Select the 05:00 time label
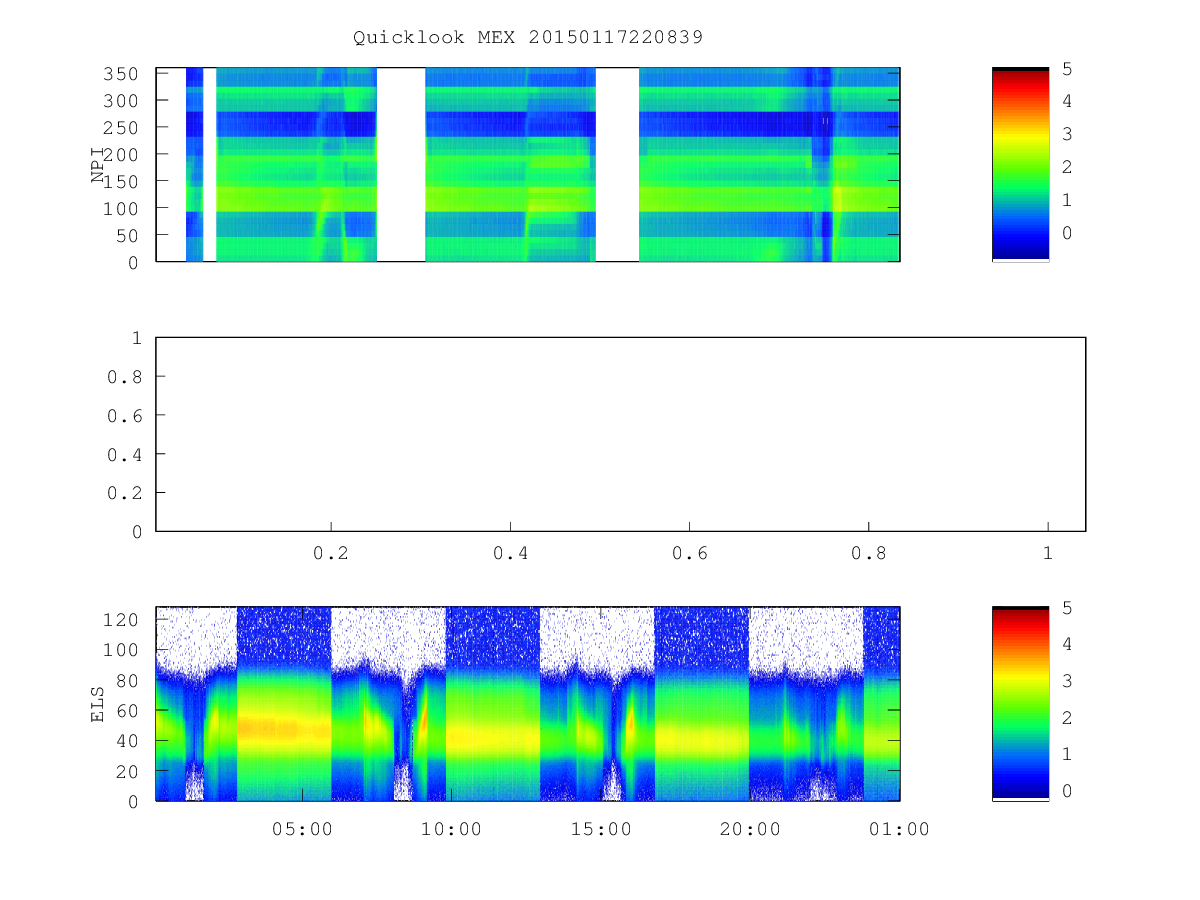The width and height of the screenshot is (1200, 900). tap(302, 829)
